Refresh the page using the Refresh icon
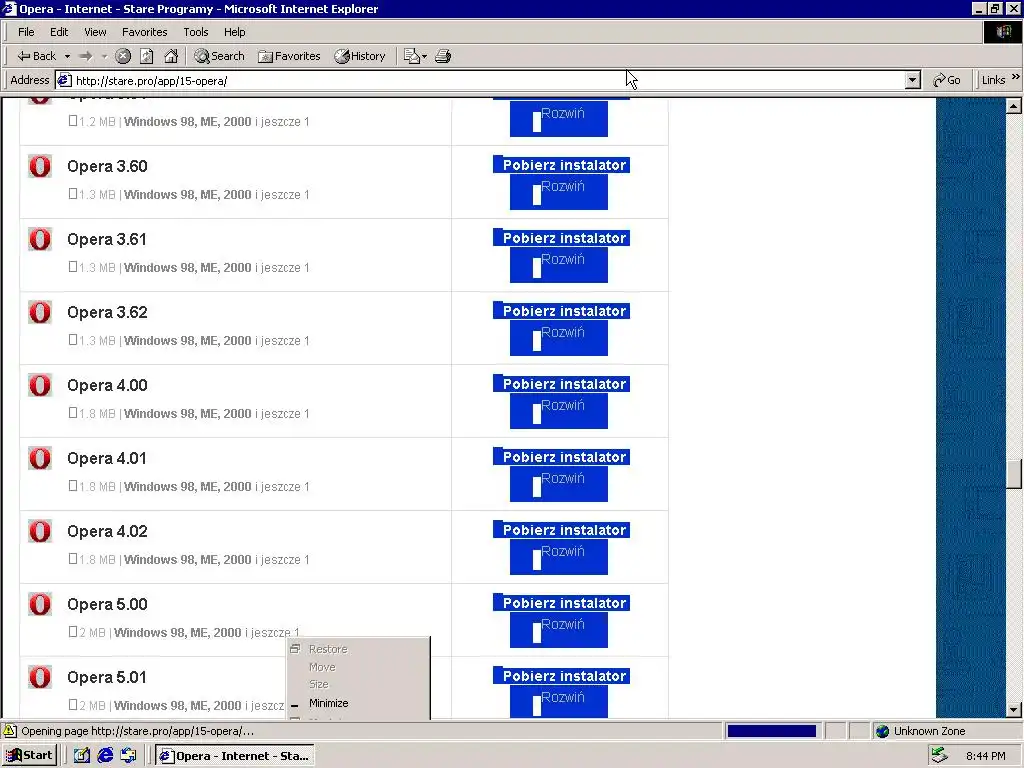This screenshot has width=1024, height=768. click(147, 56)
